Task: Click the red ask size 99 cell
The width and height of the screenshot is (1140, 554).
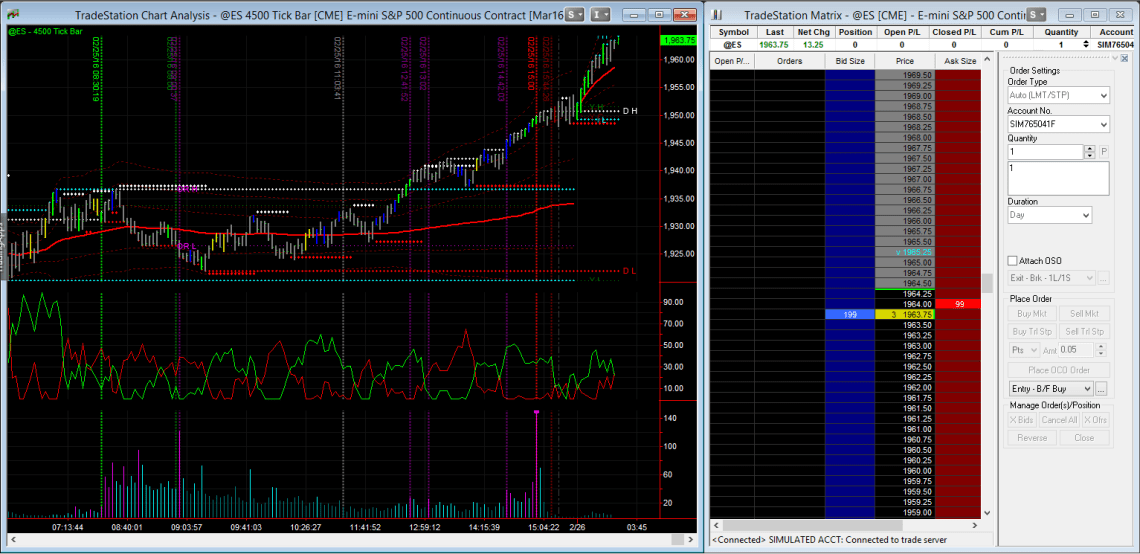Action: [959, 304]
